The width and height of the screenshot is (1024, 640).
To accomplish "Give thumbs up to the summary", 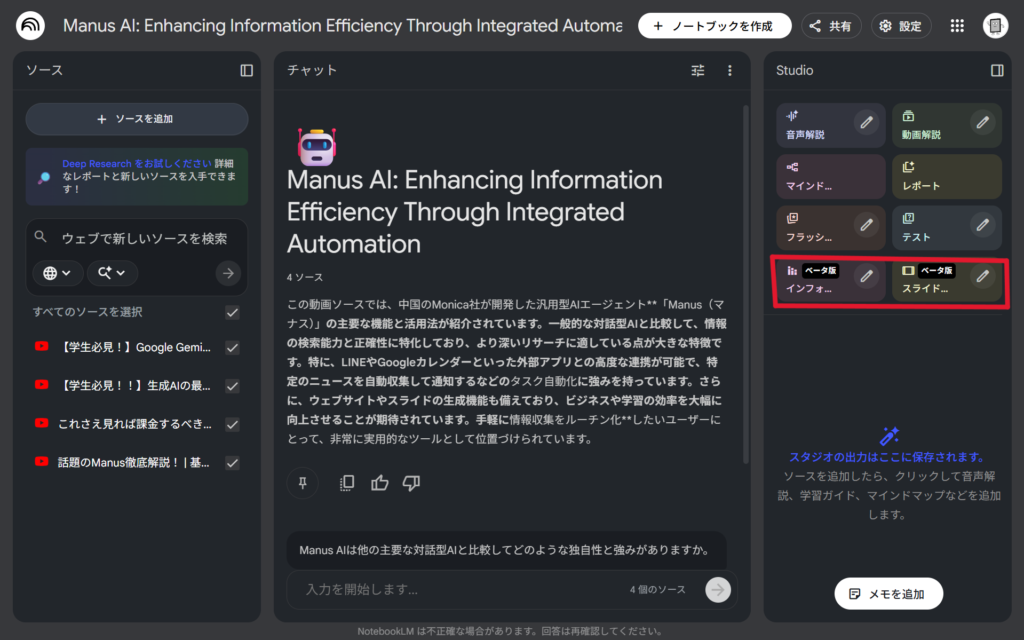I will 379,483.
